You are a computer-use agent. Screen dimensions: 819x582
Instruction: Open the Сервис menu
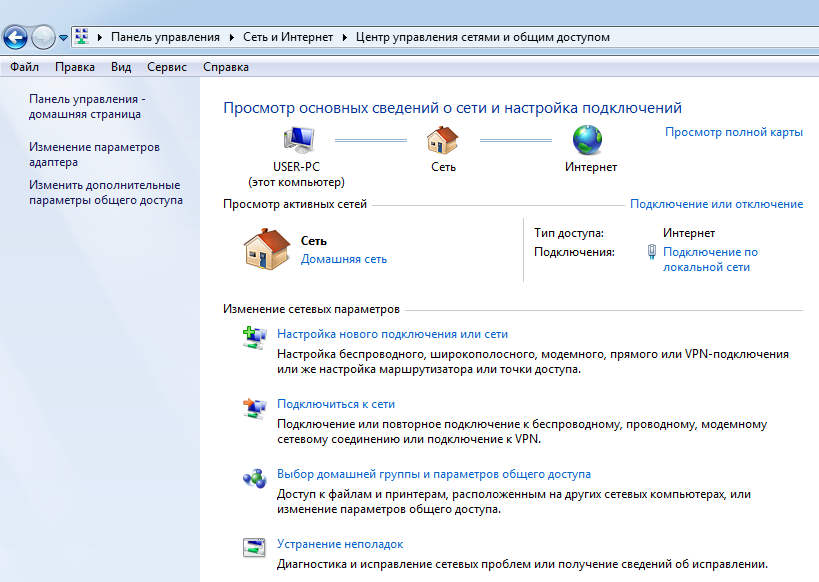tap(167, 67)
